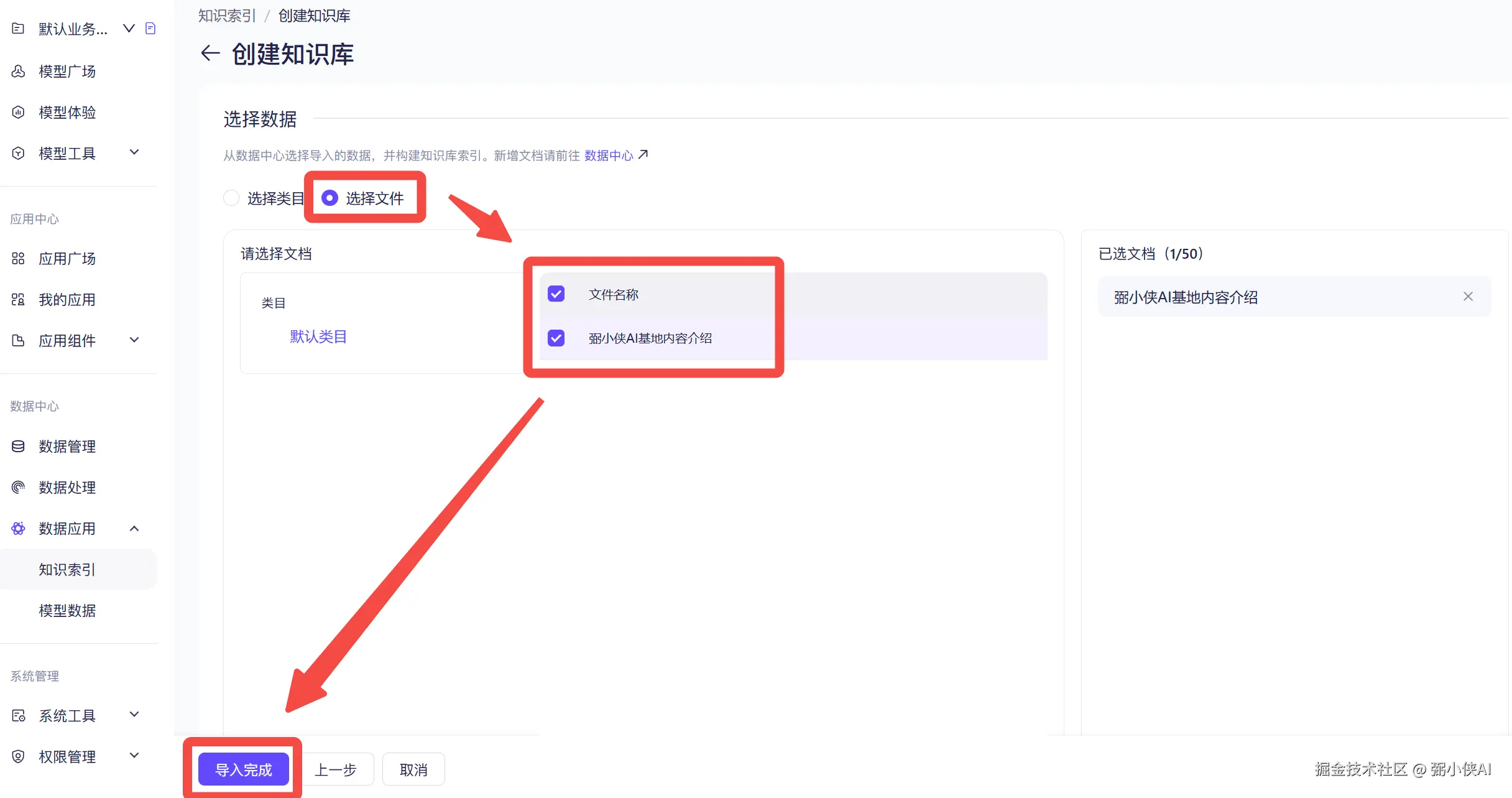
Task: Remove selected document 弼小侠AI基地内容介绍 with X
Action: pos(1468,297)
